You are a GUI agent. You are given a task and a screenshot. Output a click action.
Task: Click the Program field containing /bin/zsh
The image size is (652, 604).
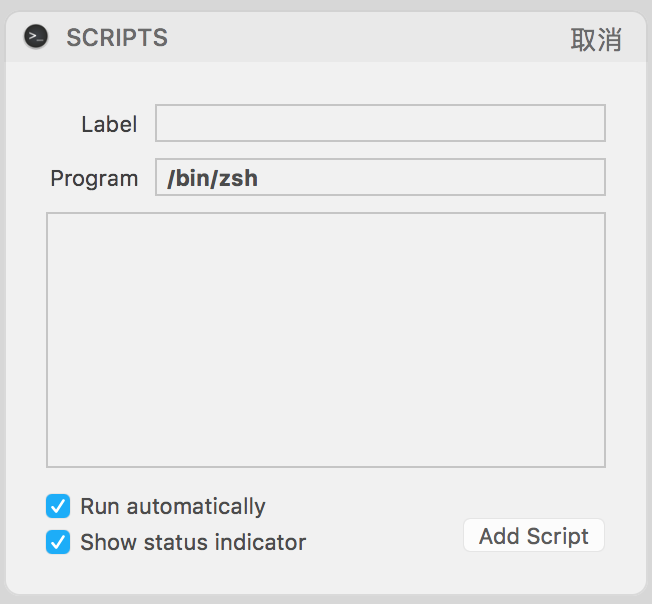(x=380, y=178)
